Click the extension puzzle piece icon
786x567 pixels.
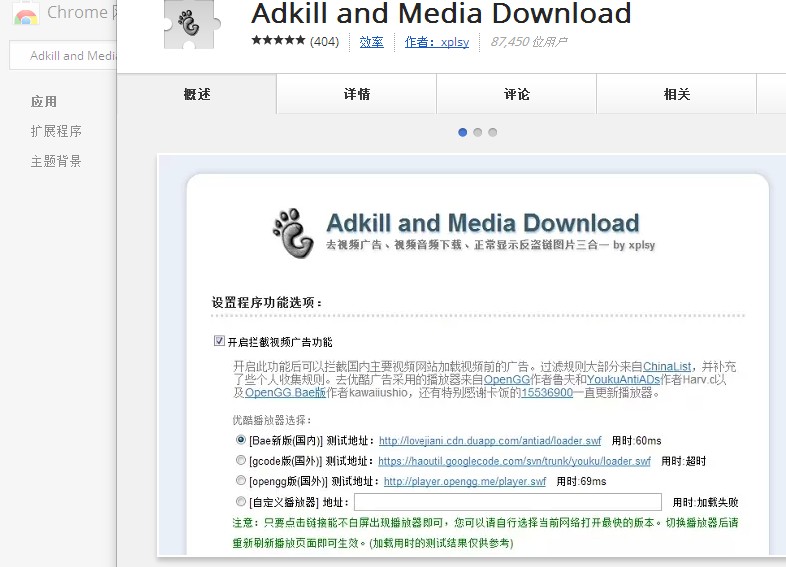point(188,22)
